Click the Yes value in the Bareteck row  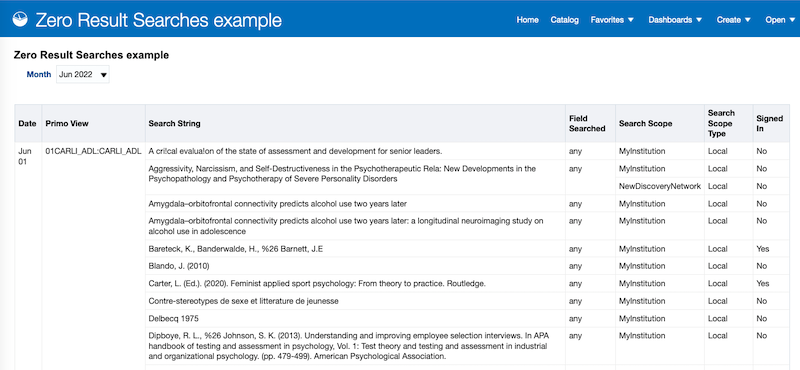click(763, 249)
